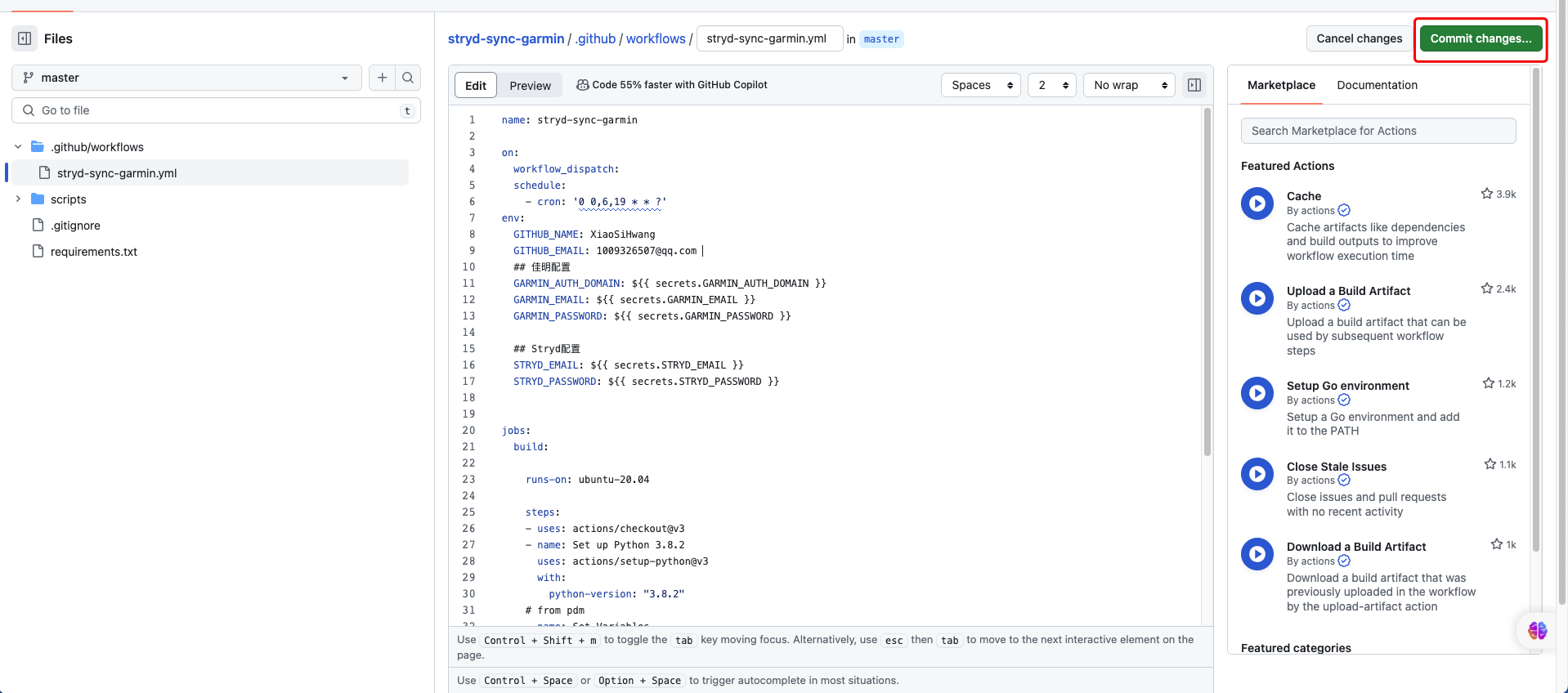Click line number 20 in gutter
This screenshot has height=693, width=1568.
(468, 431)
